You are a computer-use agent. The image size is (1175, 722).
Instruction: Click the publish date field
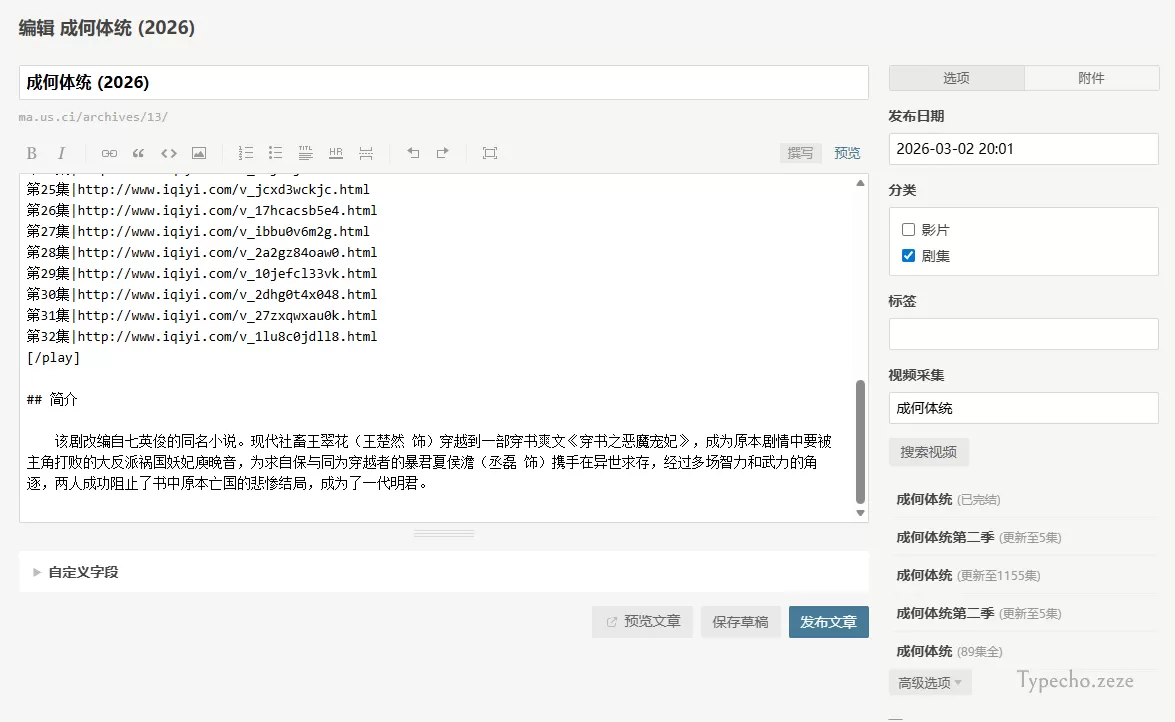1023,149
